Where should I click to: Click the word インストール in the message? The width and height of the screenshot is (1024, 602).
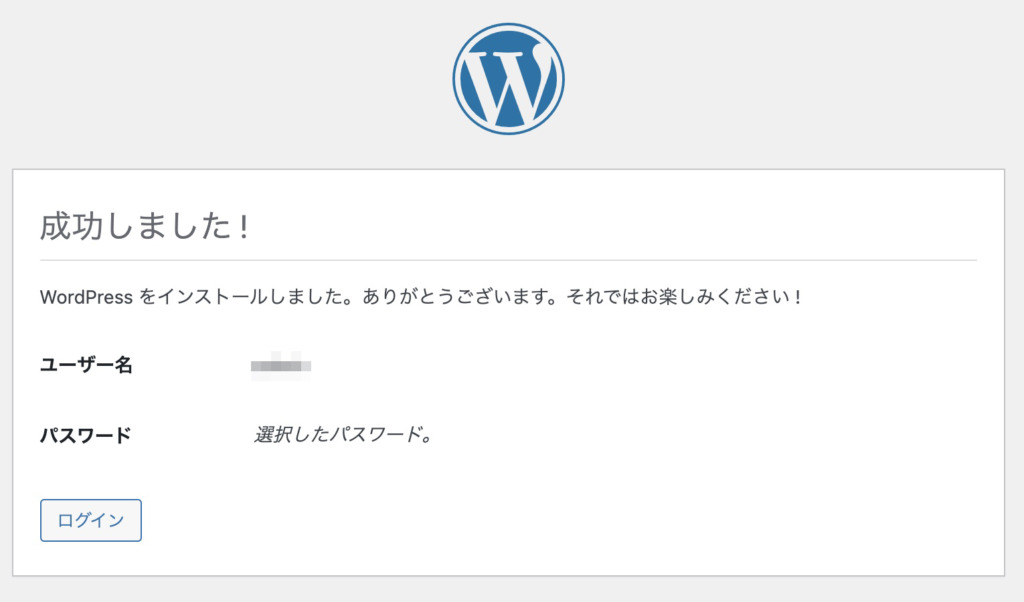213,297
